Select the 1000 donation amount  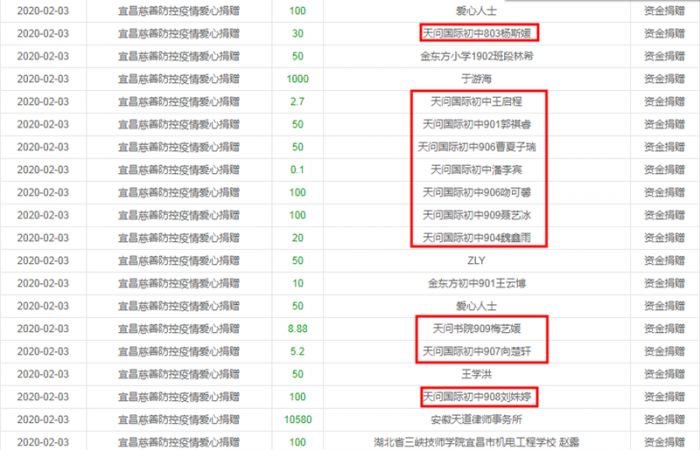(x=297, y=79)
